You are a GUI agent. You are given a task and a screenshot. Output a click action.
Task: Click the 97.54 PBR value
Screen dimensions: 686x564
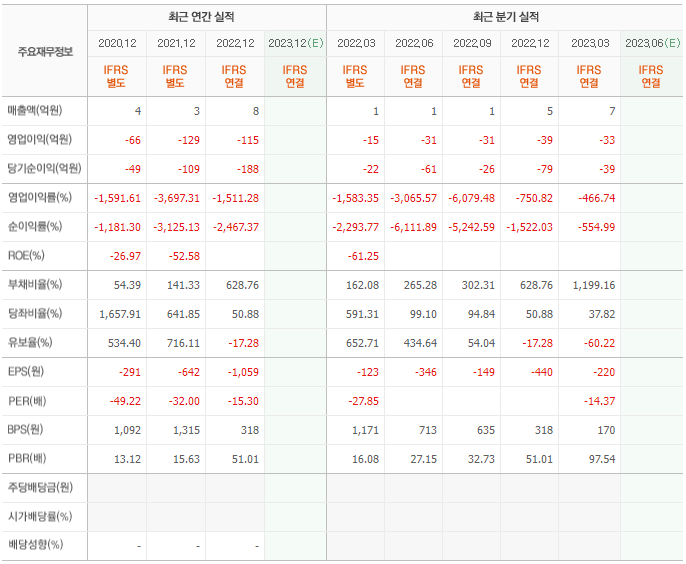[602, 459]
